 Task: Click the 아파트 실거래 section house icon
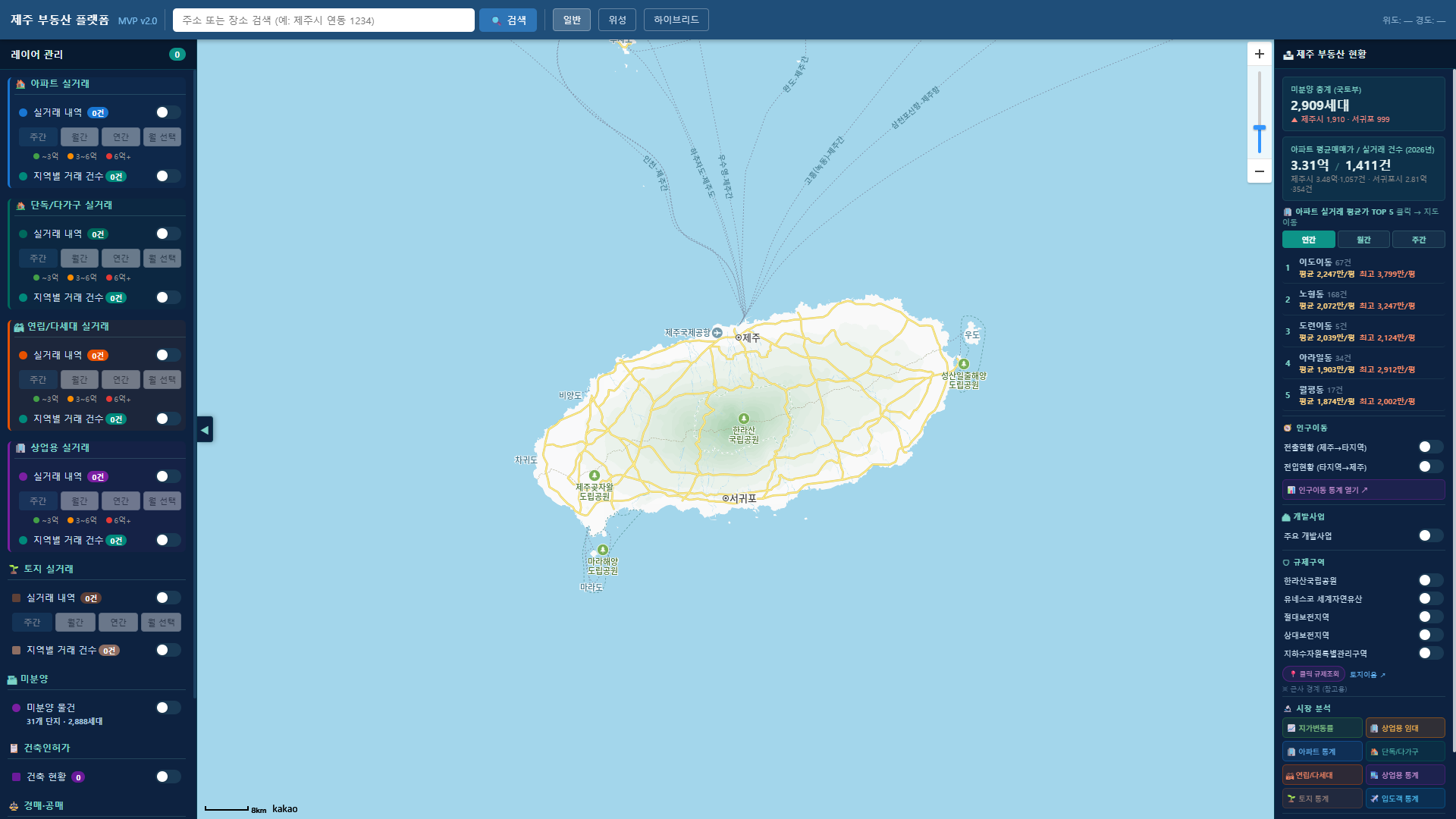[x=20, y=84]
